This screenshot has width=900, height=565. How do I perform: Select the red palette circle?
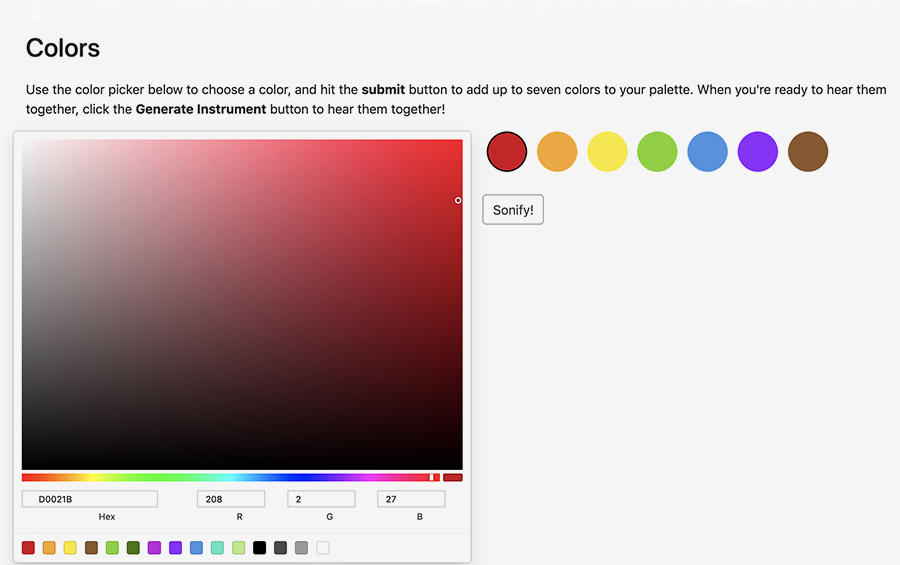click(x=507, y=152)
